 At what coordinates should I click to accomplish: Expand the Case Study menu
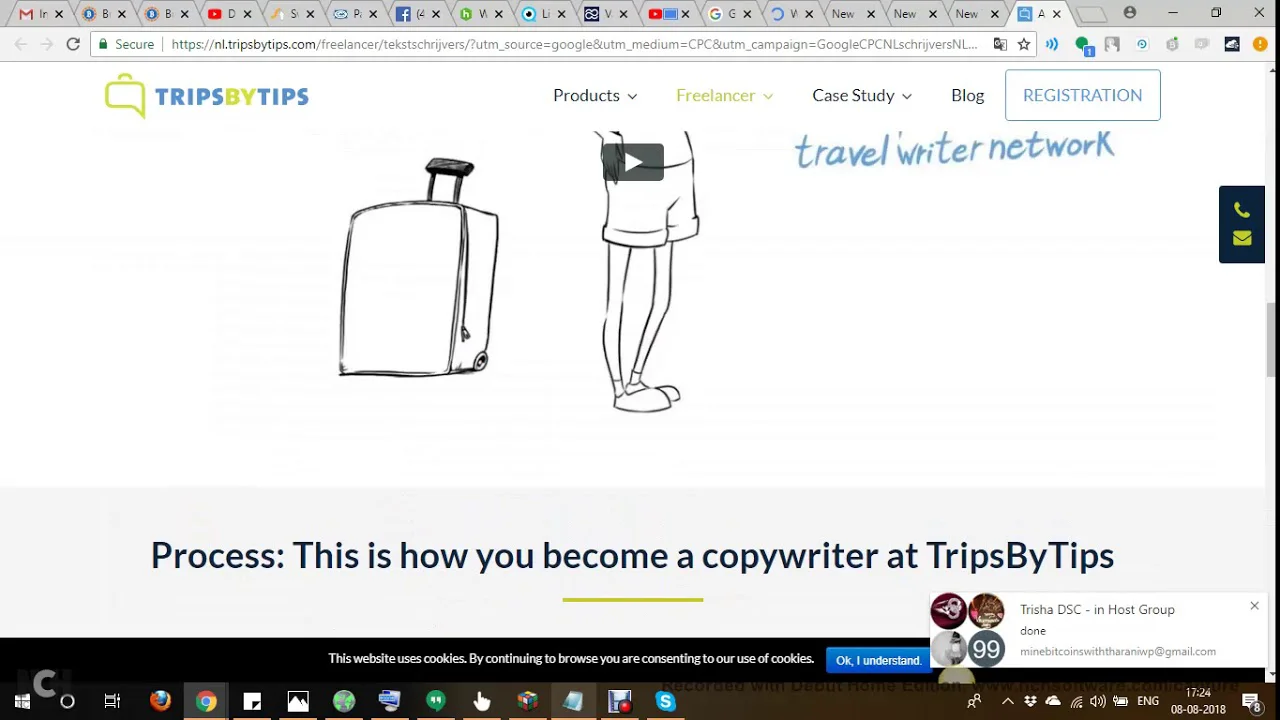(862, 95)
